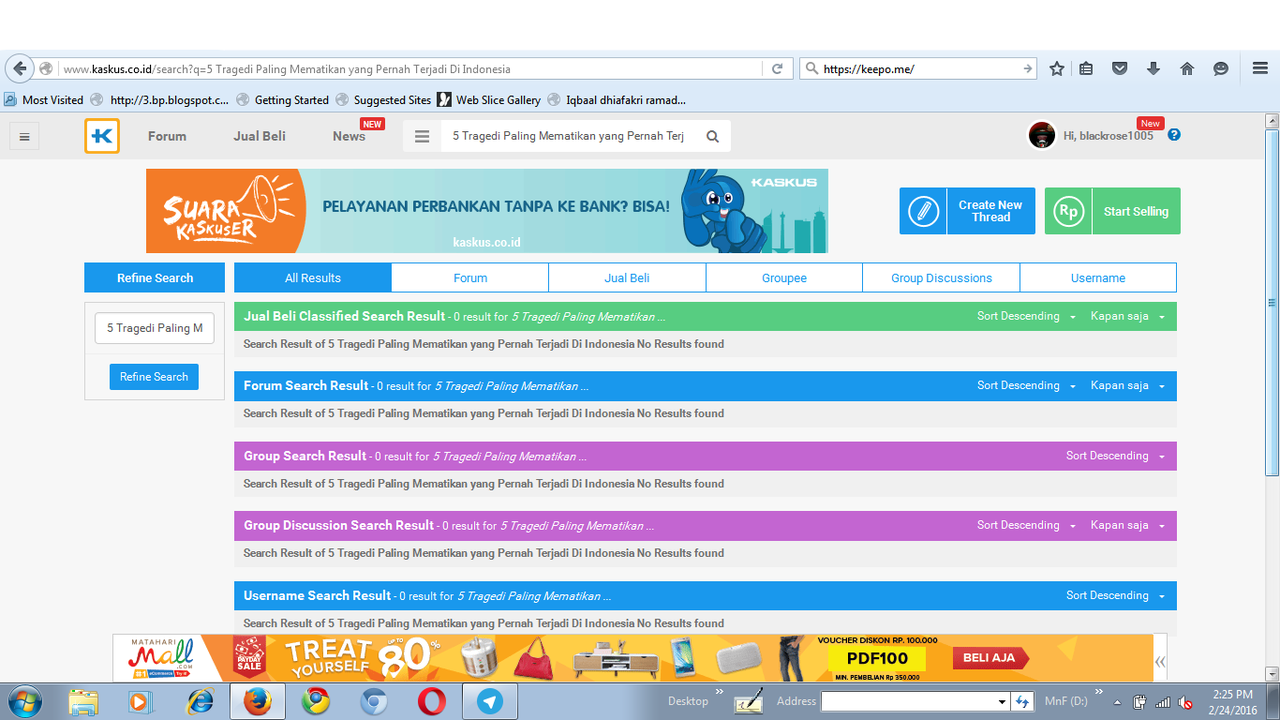The width and height of the screenshot is (1280, 720).
Task: Open Kapan saja dropdown in Forum Search Result
Action: click(1128, 385)
